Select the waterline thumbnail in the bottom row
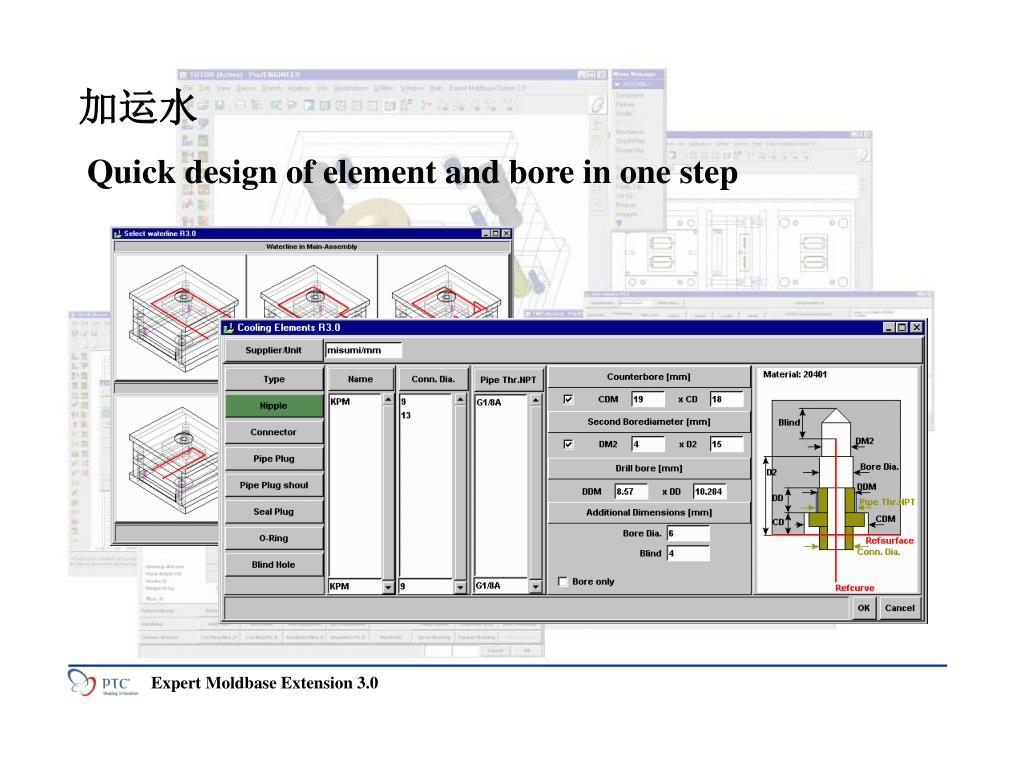This screenshot has height=768, width=1024. click(x=167, y=459)
